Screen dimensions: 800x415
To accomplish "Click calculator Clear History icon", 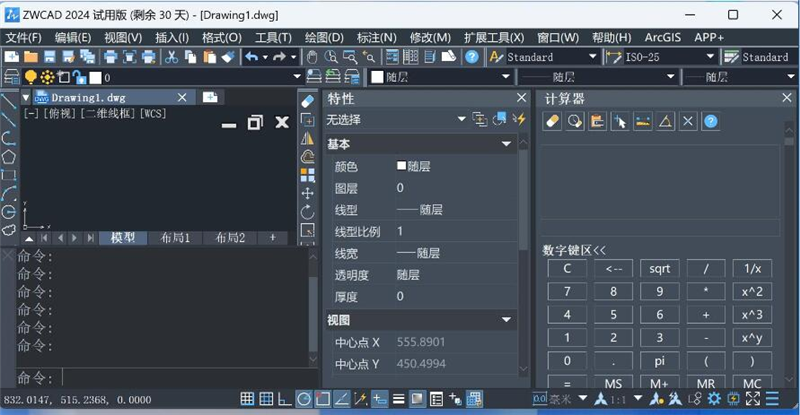I will [575, 121].
